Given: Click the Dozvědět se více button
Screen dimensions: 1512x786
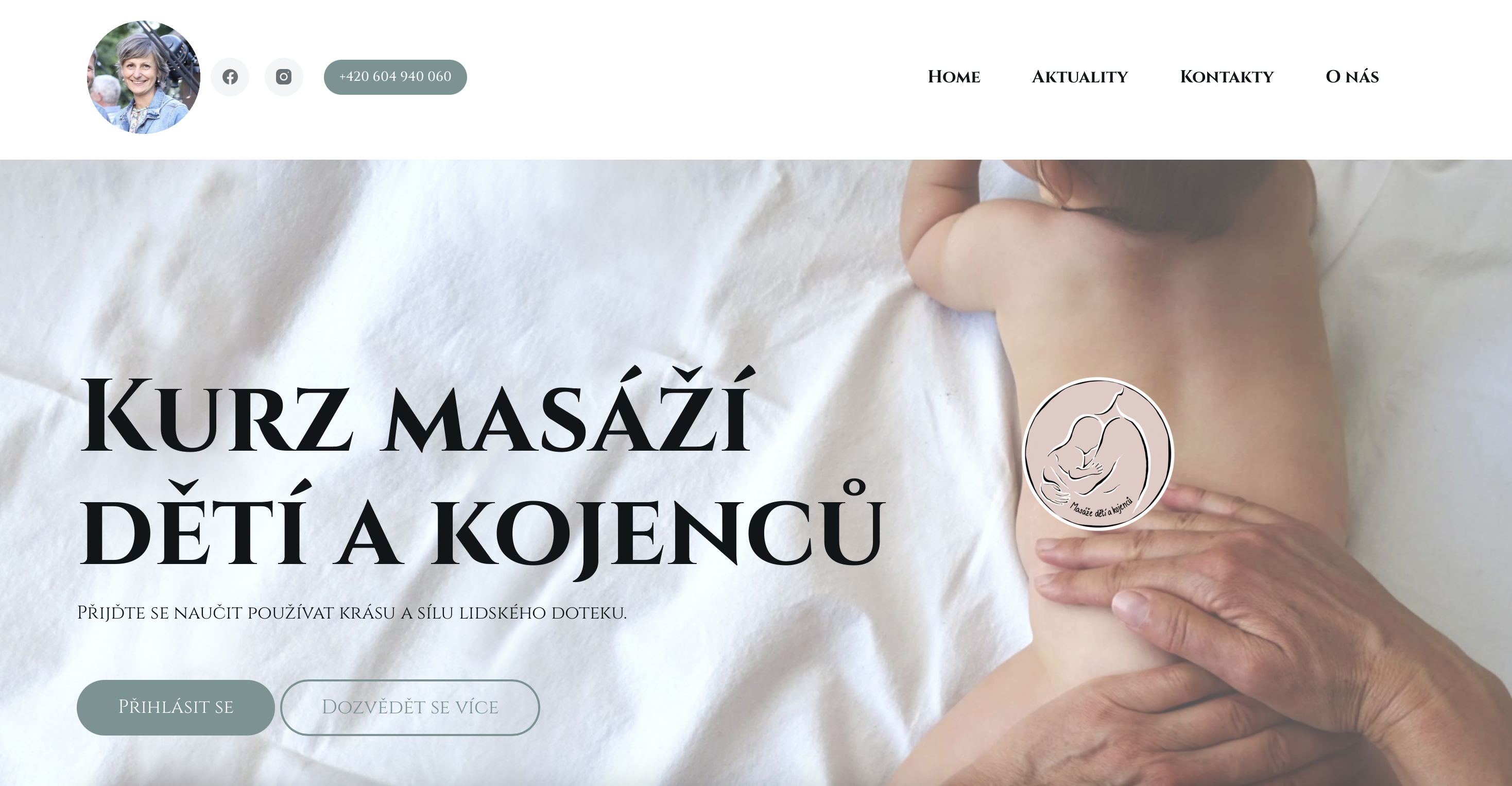Looking at the screenshot, I should [410, 707].
